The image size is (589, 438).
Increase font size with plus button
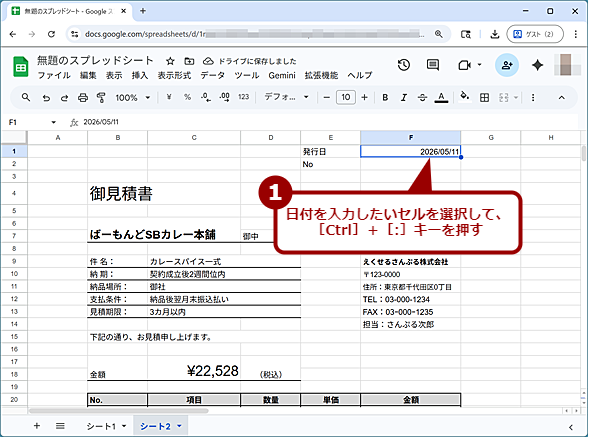(364, 98)
